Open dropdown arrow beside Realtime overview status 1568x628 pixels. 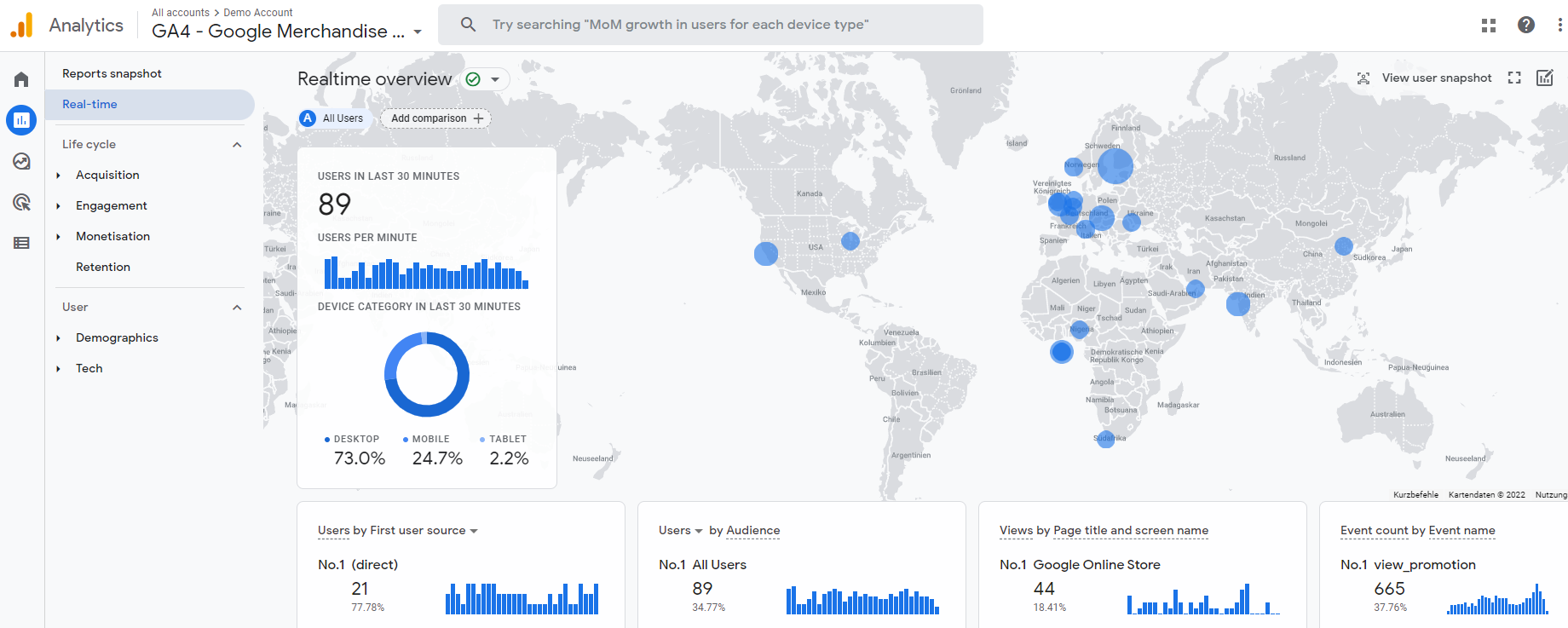[495, 79]
